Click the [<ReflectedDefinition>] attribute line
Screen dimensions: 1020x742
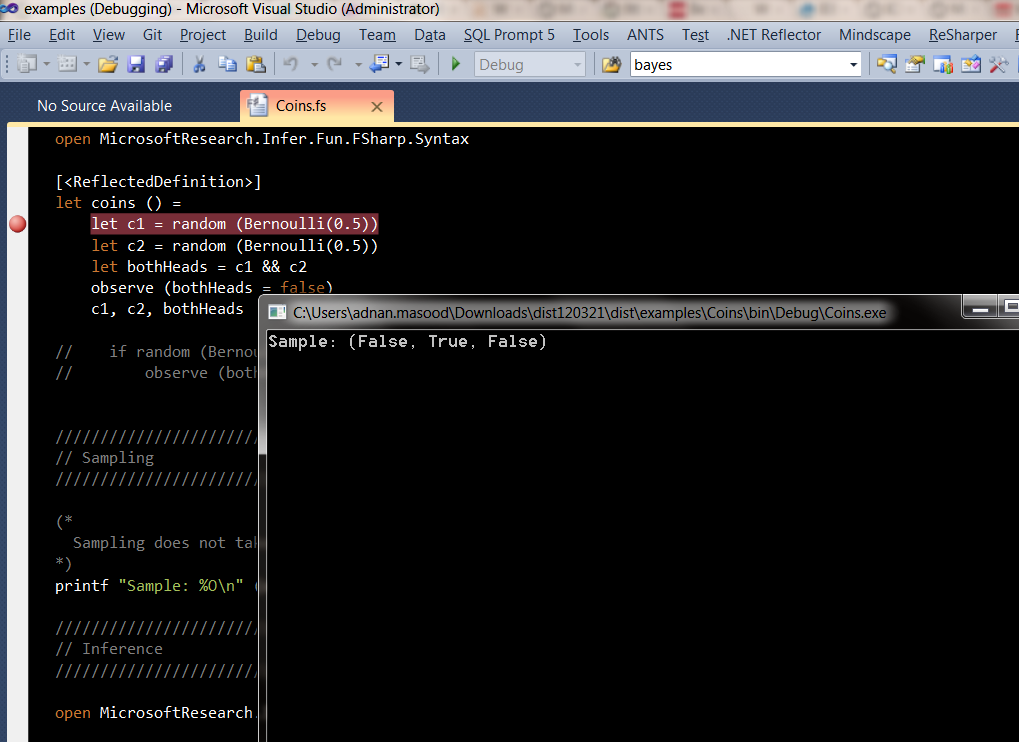click(x=158, y=181)
